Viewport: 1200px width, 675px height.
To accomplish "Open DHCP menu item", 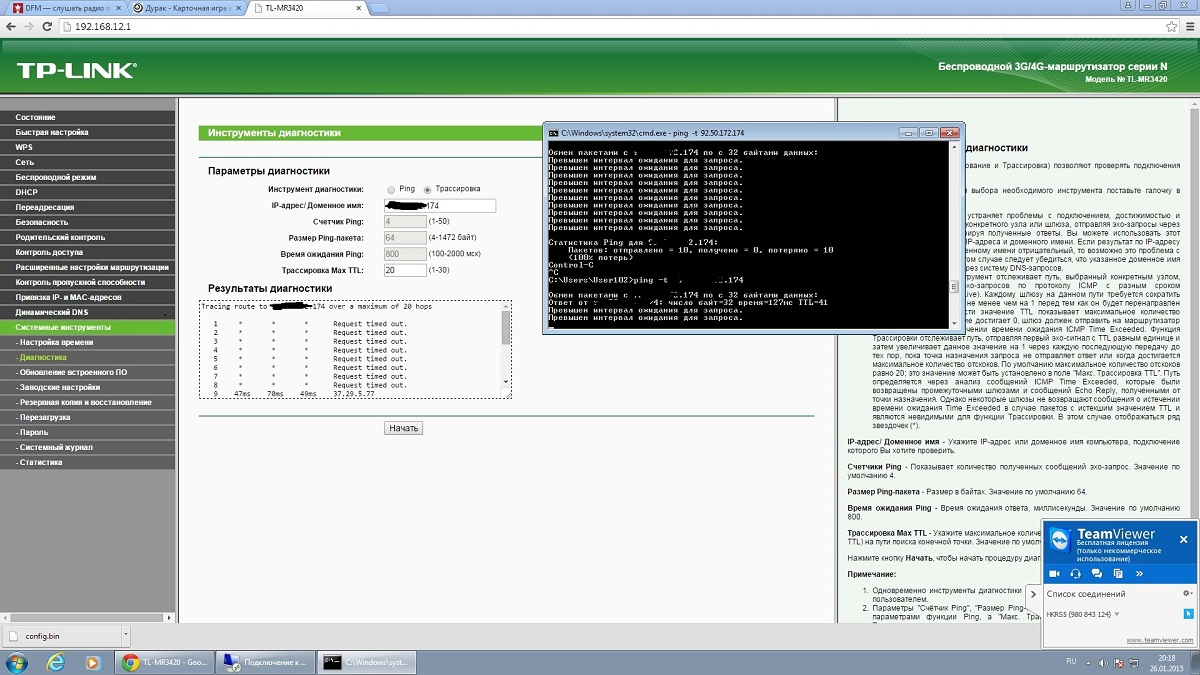I will tap(88, 192).
